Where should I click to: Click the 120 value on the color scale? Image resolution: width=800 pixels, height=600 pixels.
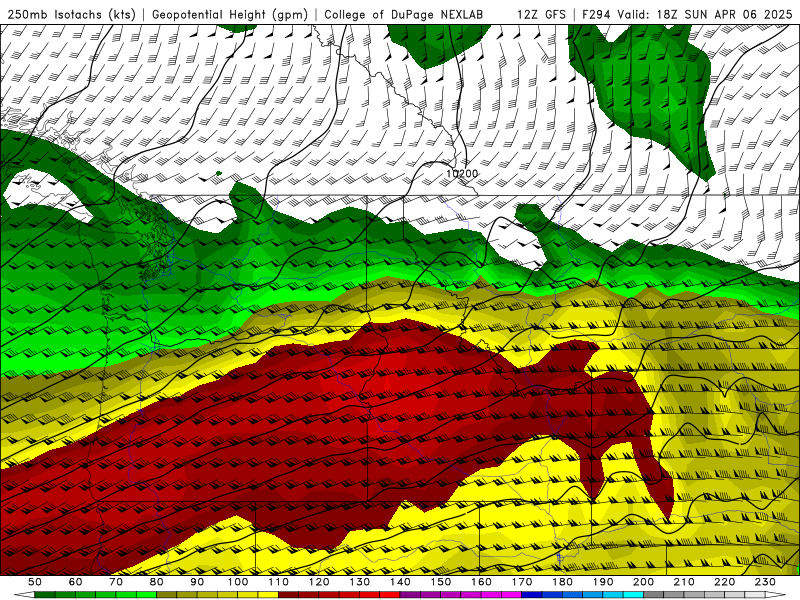pyautogui.click(x=319, y=582)
